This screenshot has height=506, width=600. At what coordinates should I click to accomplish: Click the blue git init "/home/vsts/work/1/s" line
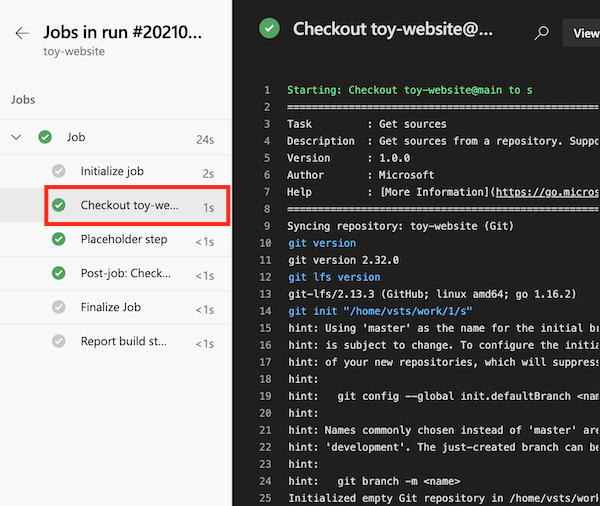coord(380,311)
